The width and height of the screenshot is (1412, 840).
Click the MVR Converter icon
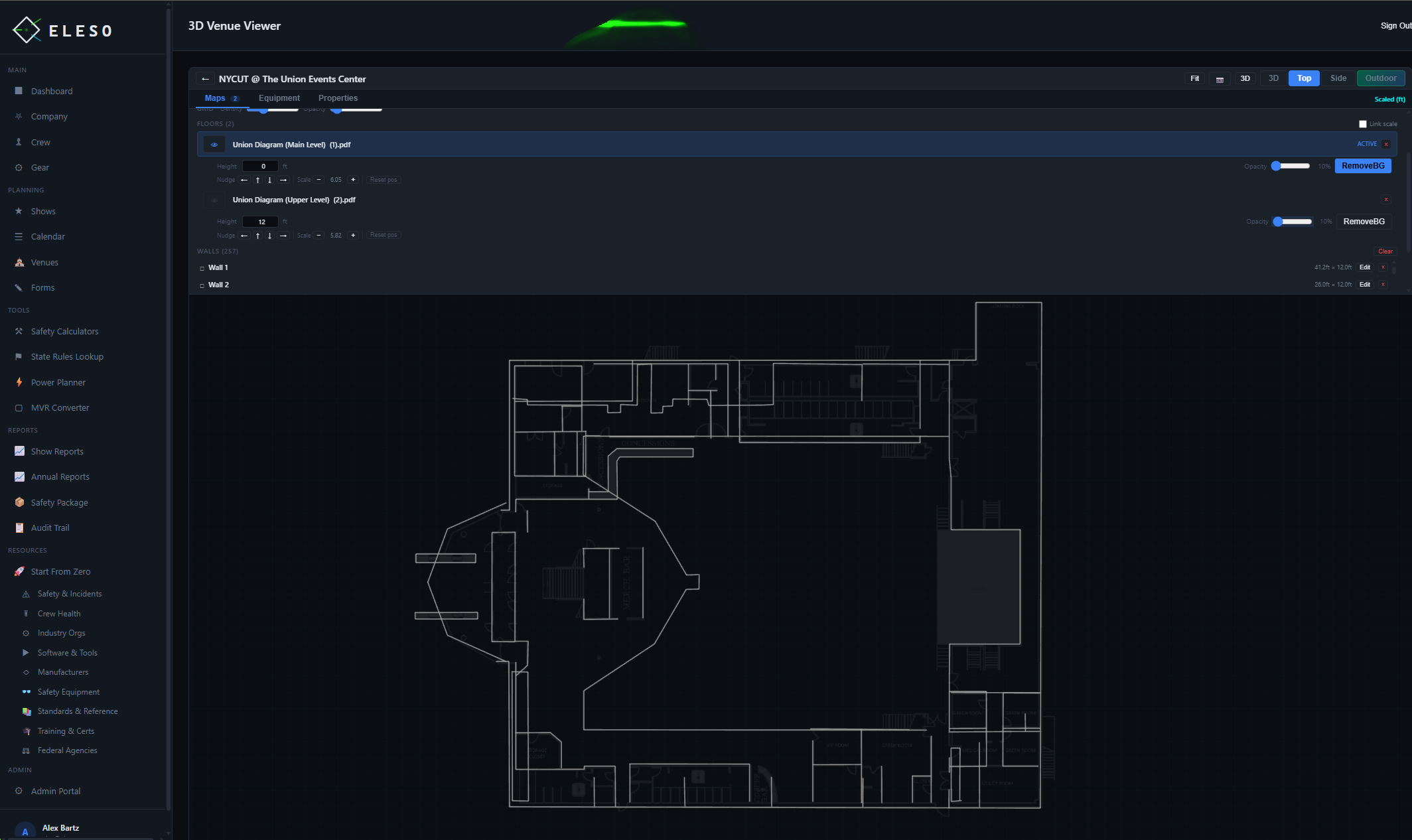point(18,407)
